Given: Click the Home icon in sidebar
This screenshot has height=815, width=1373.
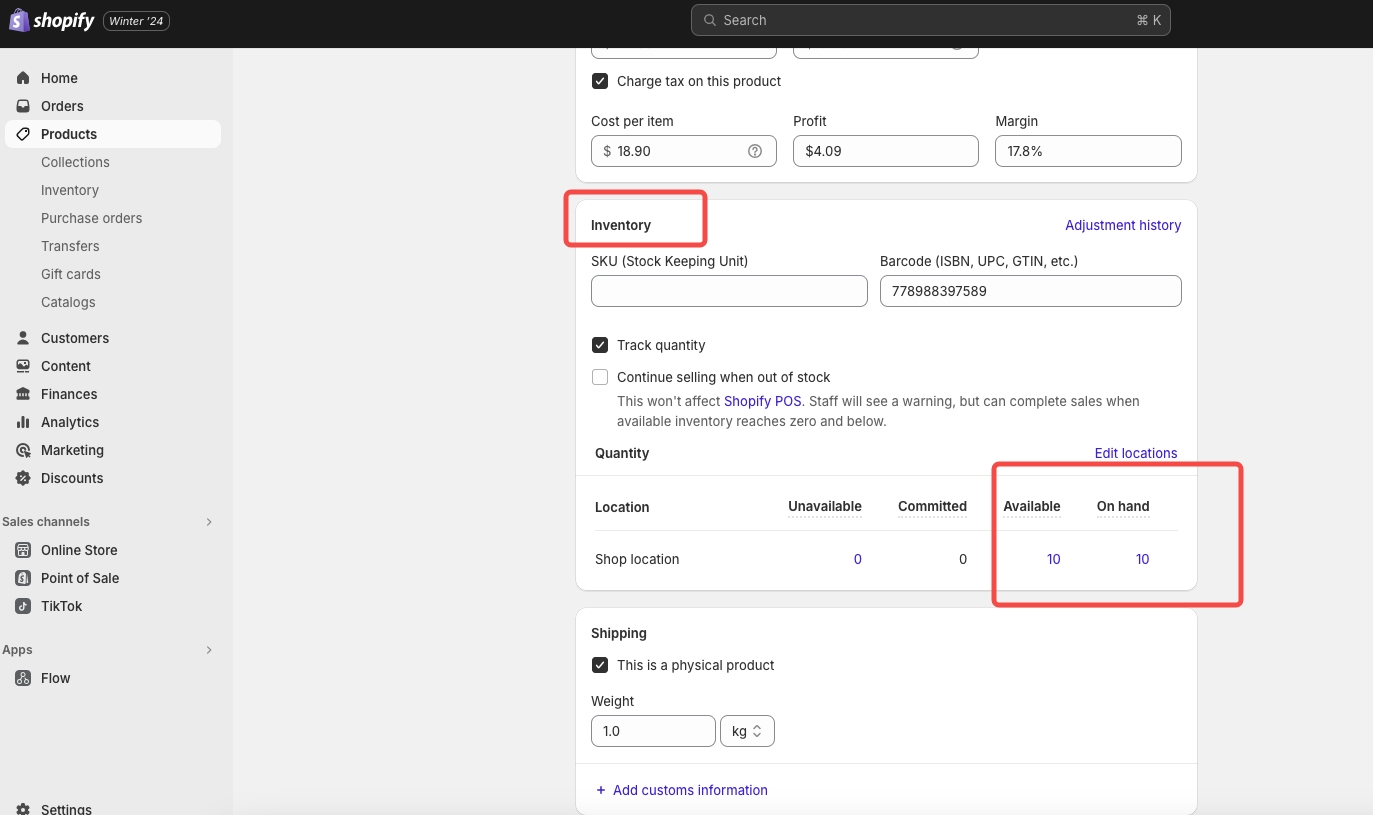Looking at the screenshot, I should (23, 78).
